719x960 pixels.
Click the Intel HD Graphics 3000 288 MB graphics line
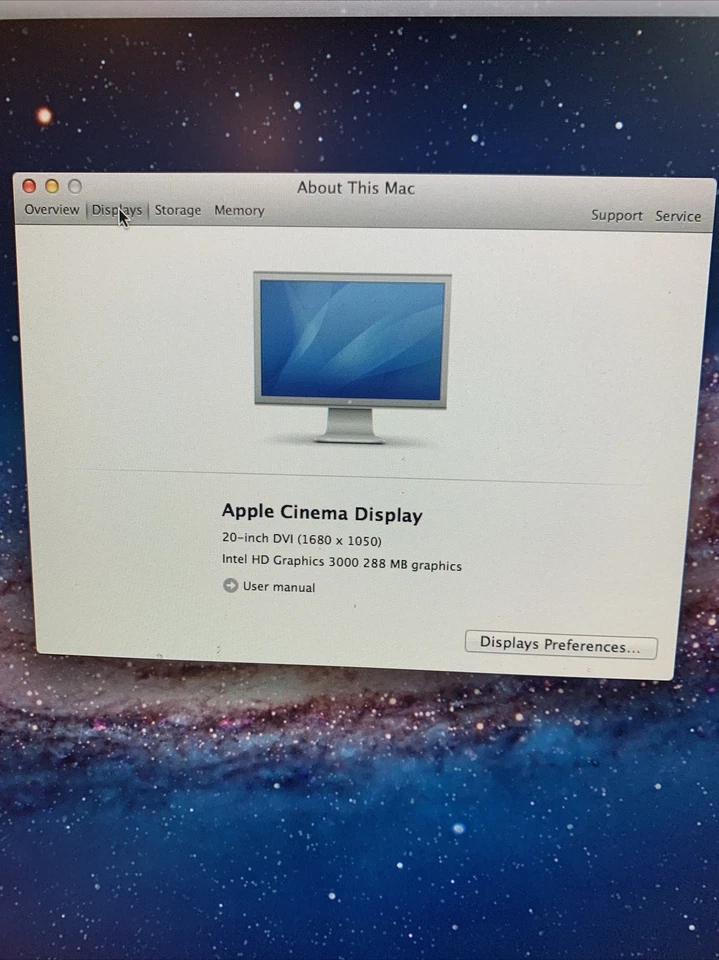point(342,562)
